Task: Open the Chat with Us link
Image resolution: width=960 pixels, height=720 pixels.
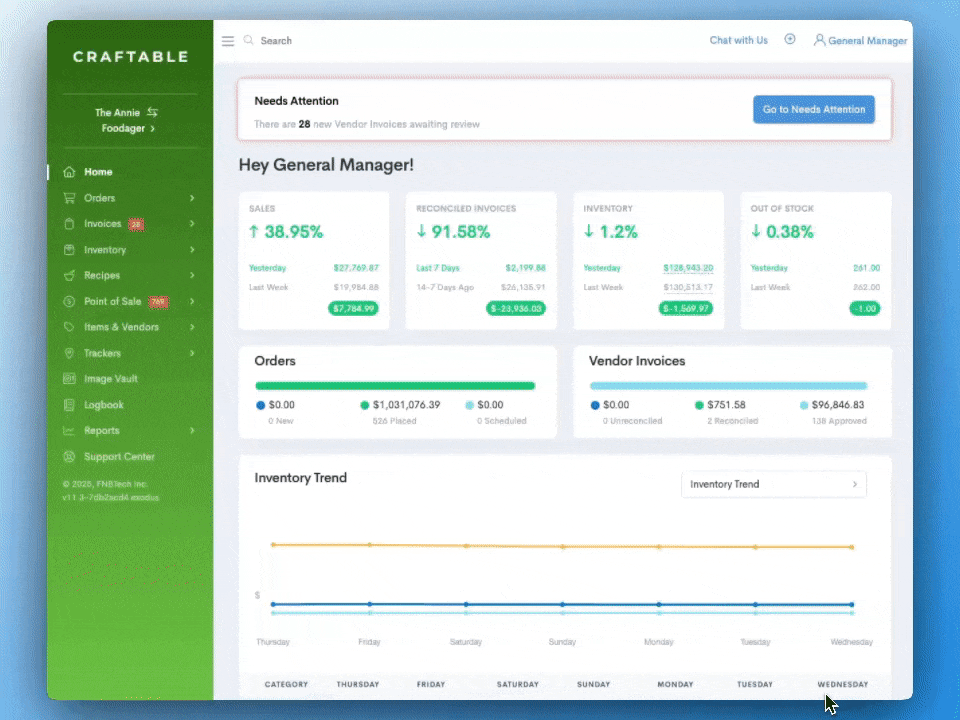Action: (x=738, y=40)
